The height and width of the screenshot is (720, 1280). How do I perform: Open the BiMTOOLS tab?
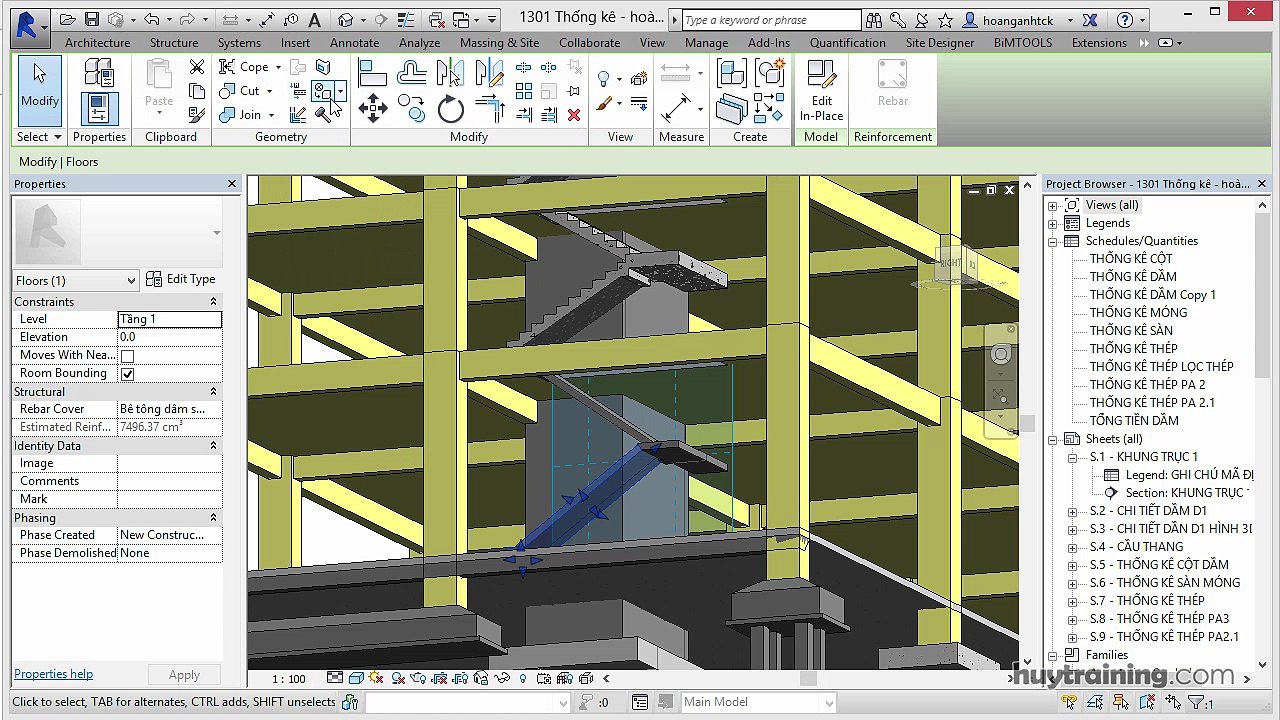tap(1022, 43)
